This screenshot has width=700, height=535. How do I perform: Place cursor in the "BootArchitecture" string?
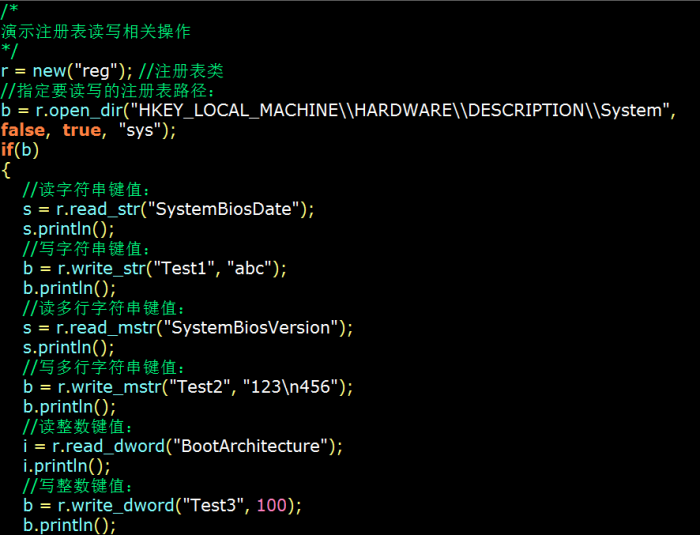click(x=250, y=446)
